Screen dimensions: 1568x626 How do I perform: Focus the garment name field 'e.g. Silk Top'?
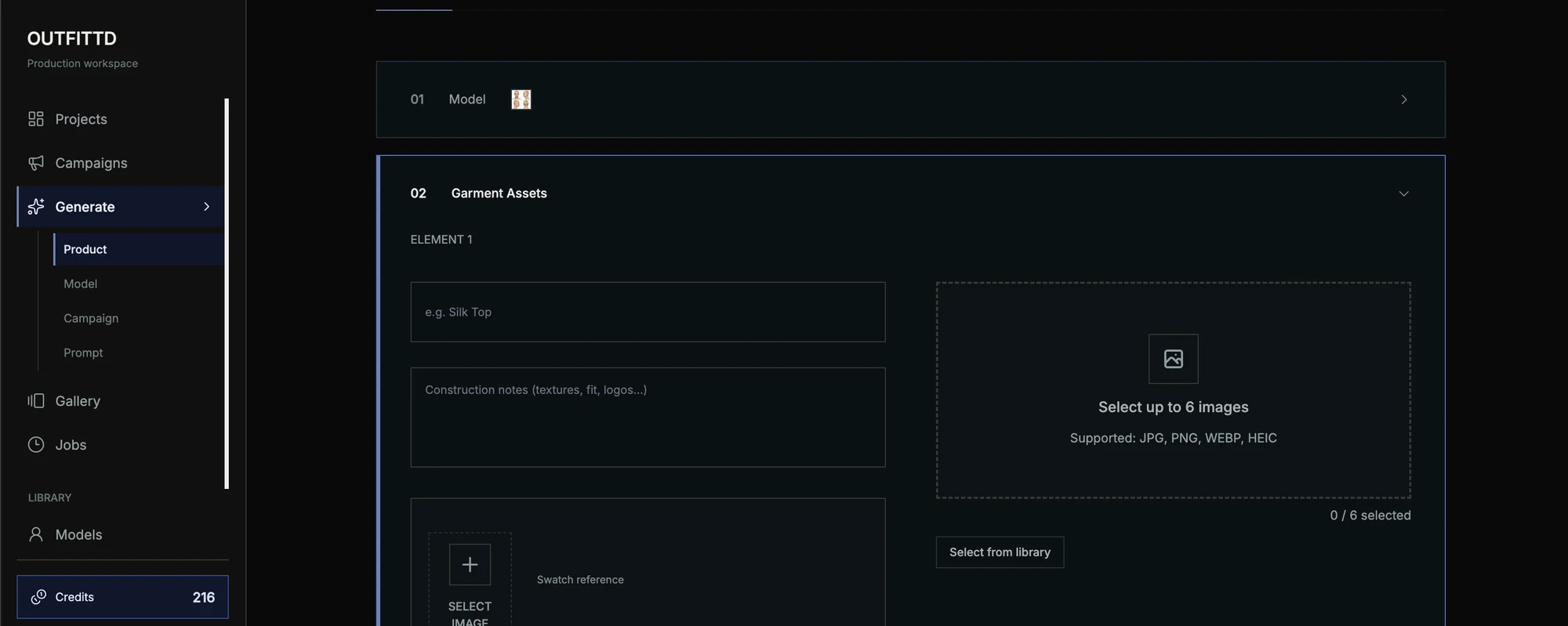(x=648, y=312)
